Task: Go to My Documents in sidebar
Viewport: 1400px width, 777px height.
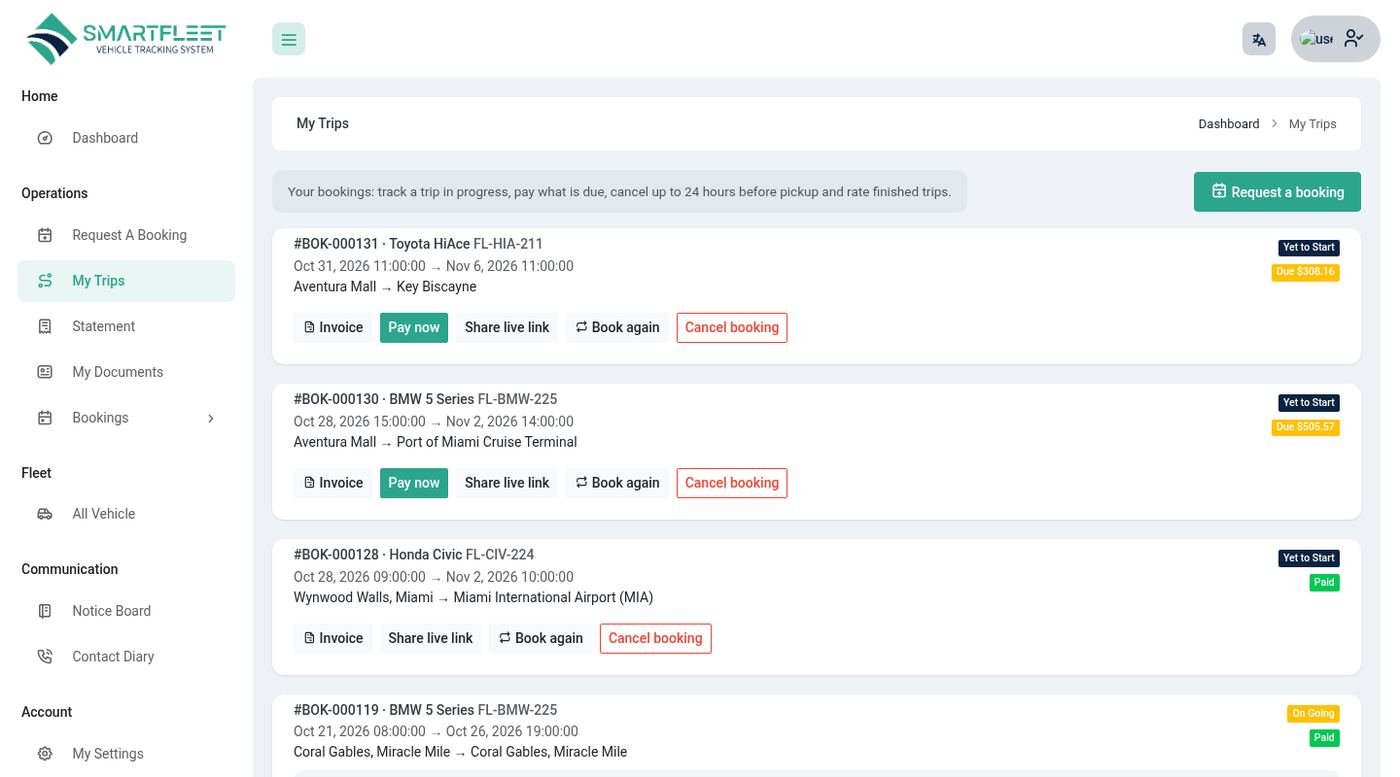Action: click(126, 372)
